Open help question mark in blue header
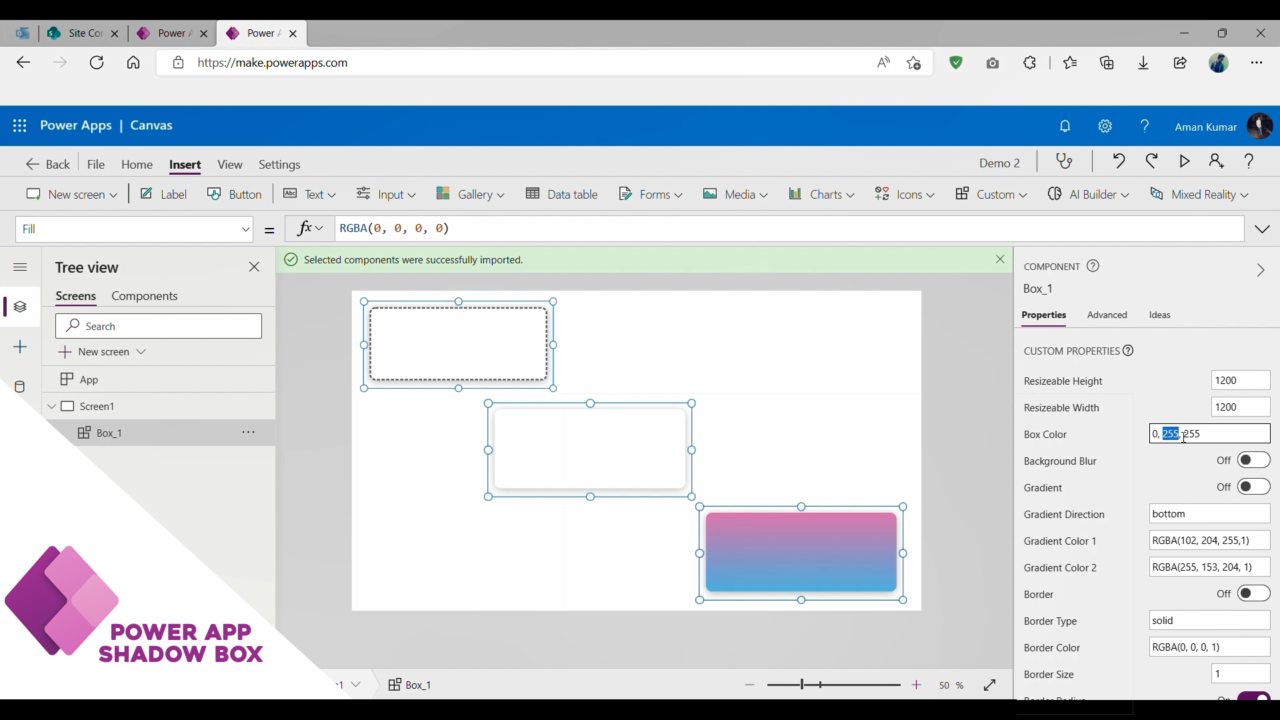 point(1145,126)
